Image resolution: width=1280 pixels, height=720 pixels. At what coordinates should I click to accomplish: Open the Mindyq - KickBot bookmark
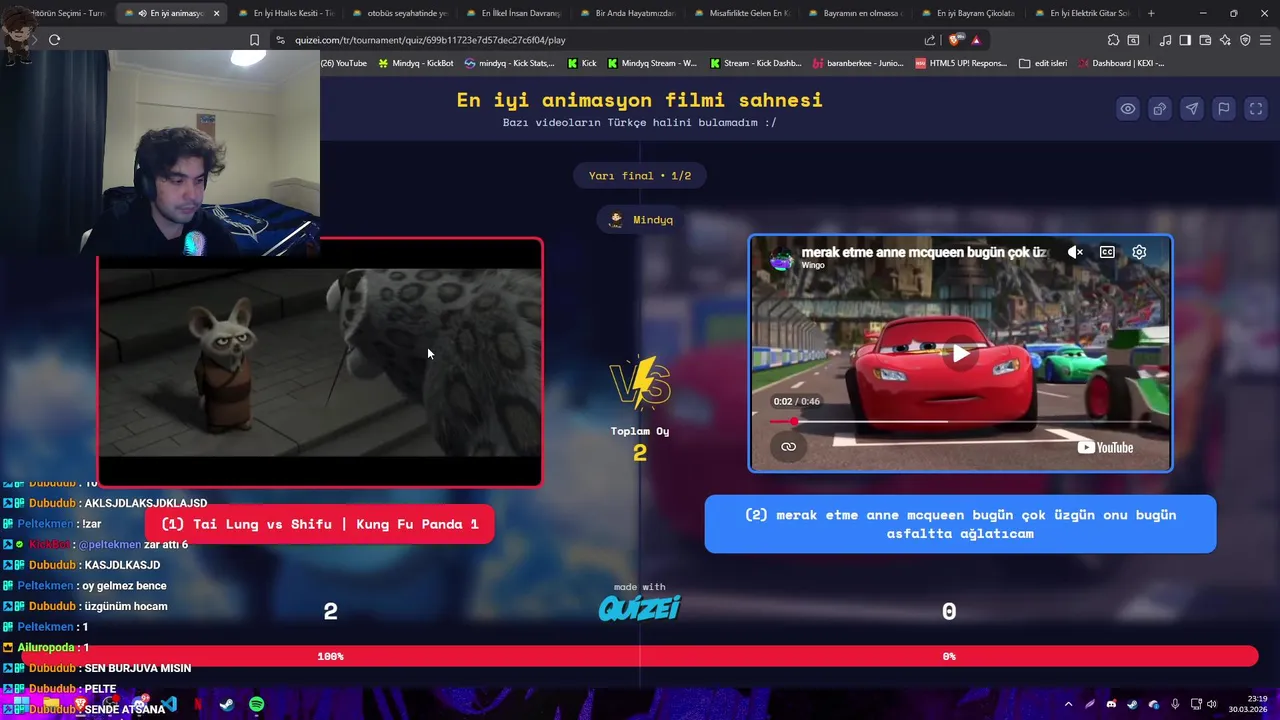coord(415,63)
